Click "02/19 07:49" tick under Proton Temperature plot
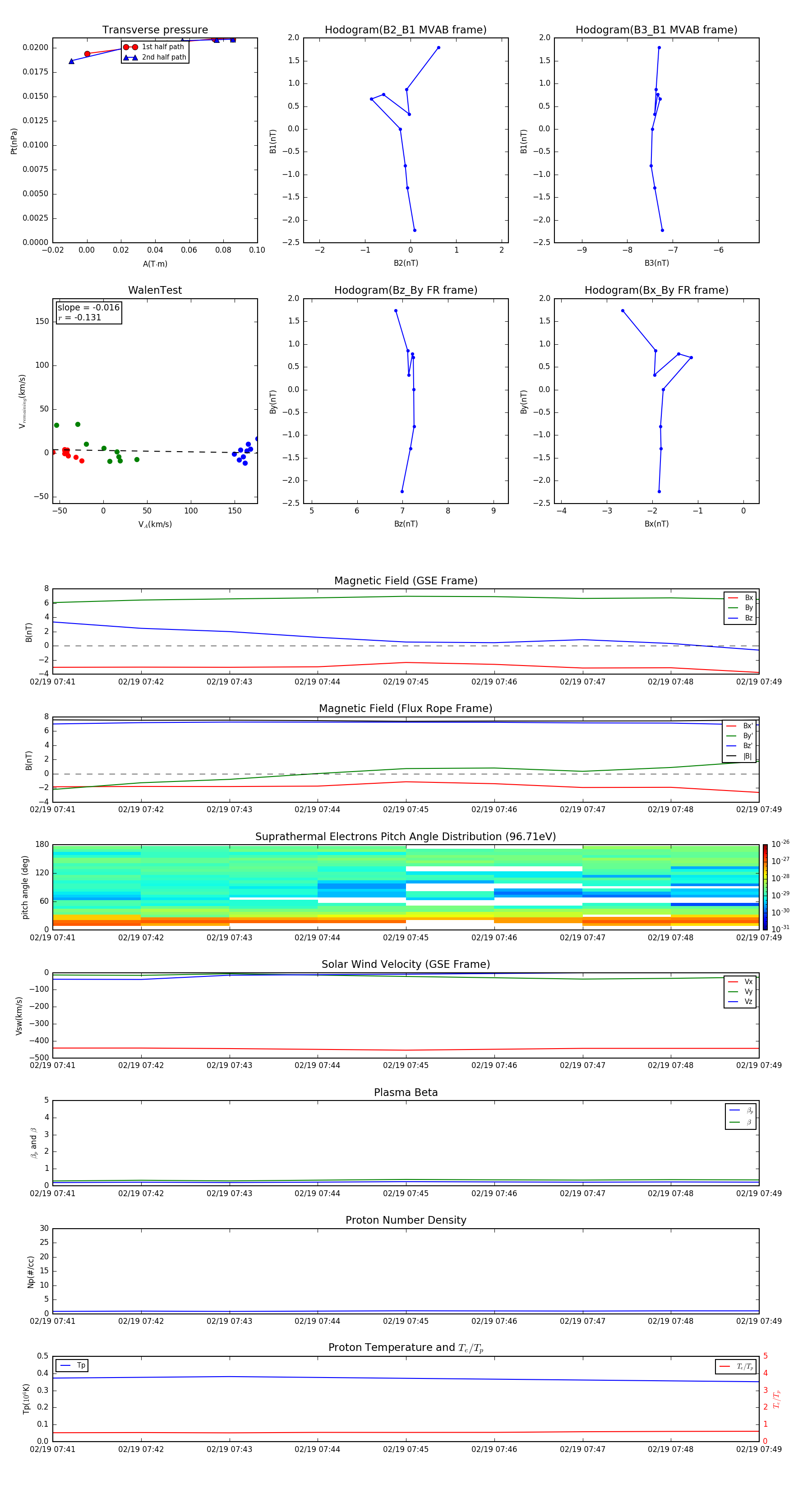This screenshot has width=812, height=1489. 759,1449
